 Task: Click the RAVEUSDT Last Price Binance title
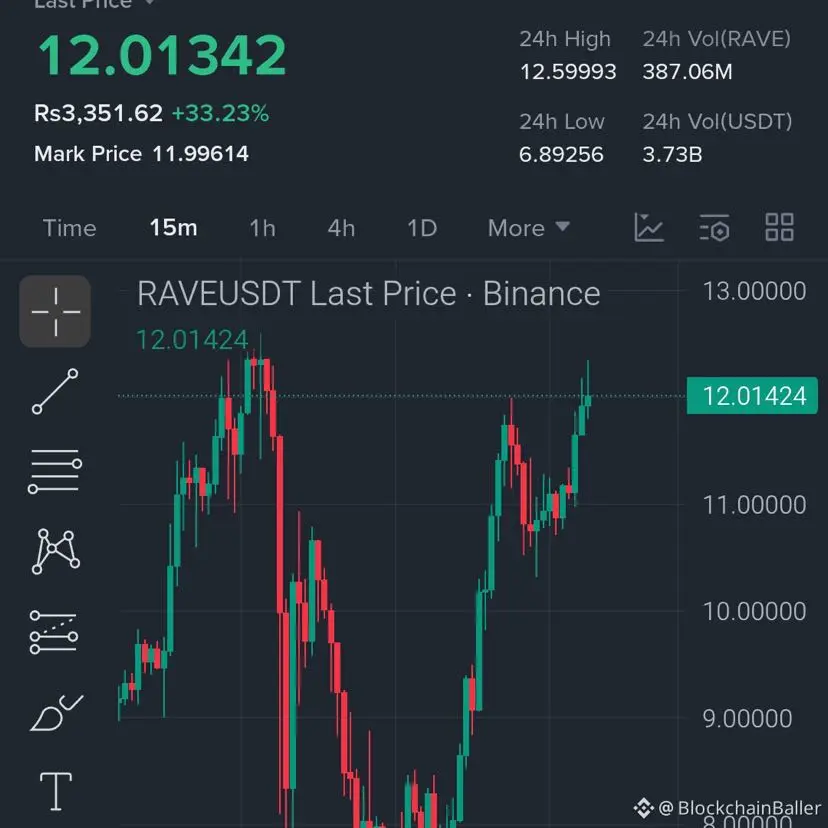(369, 294)
